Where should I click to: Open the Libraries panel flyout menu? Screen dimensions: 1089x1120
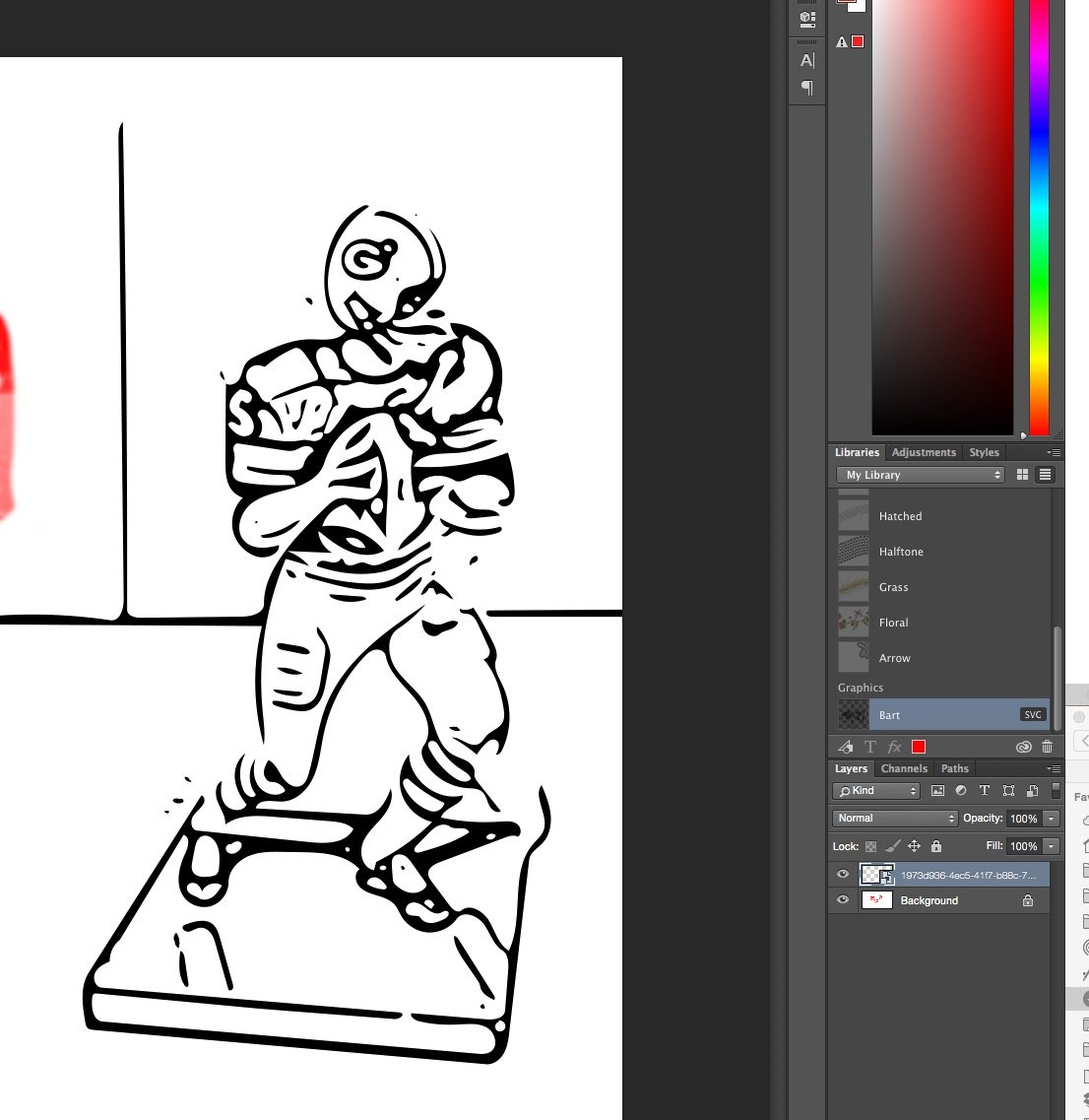1054,452
